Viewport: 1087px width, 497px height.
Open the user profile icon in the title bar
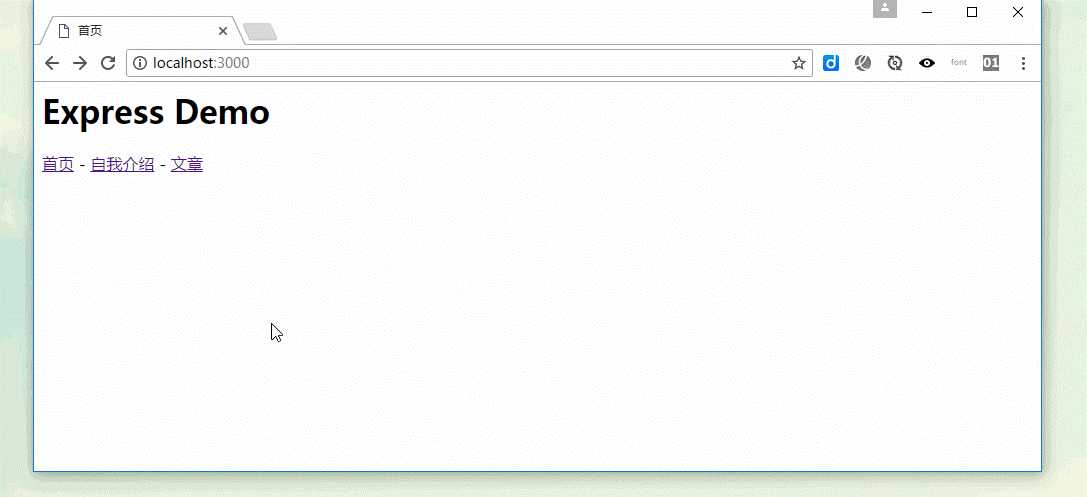click(x=885, y=8)
